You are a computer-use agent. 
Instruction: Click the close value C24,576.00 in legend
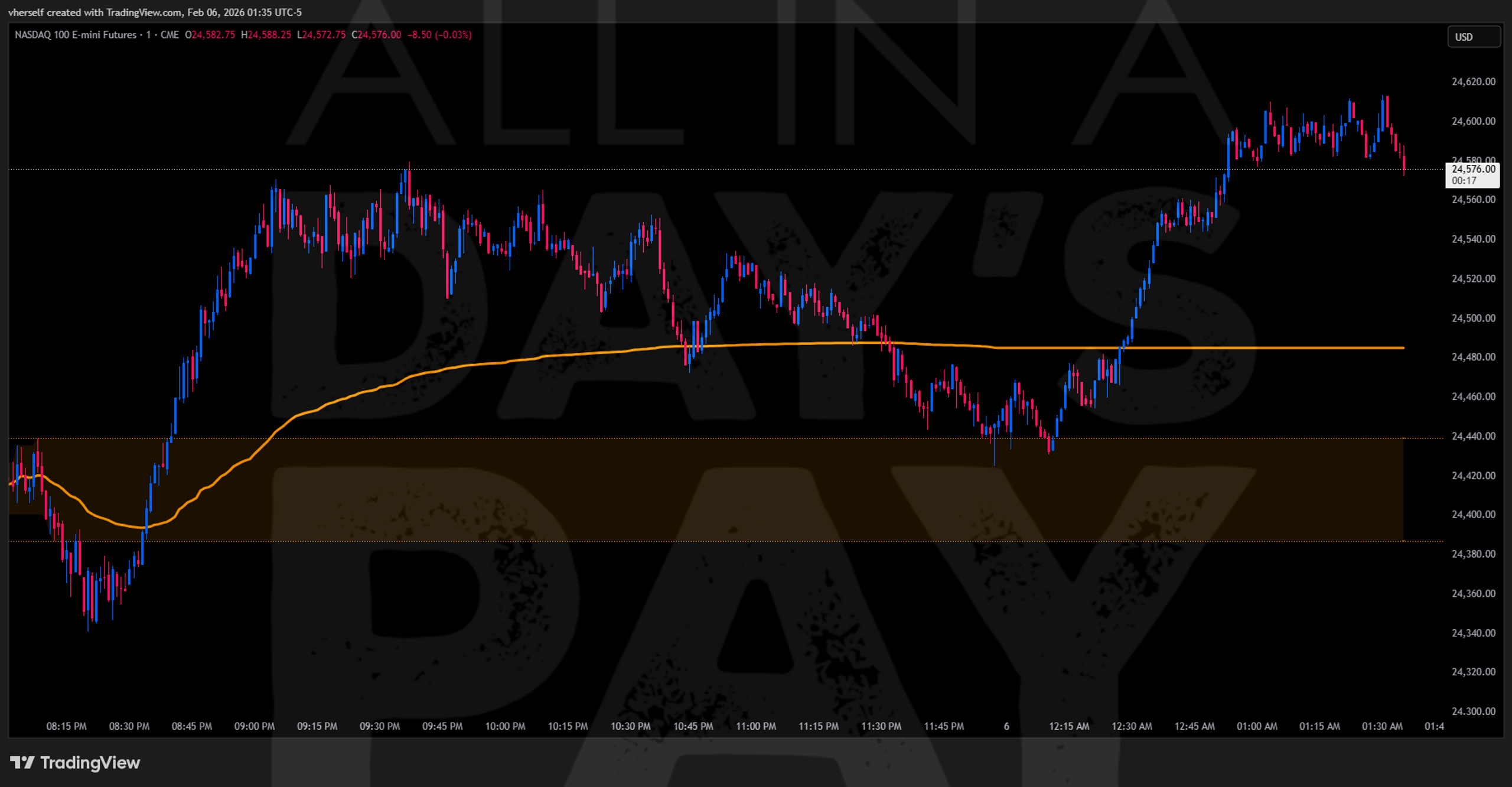[376, 35]
